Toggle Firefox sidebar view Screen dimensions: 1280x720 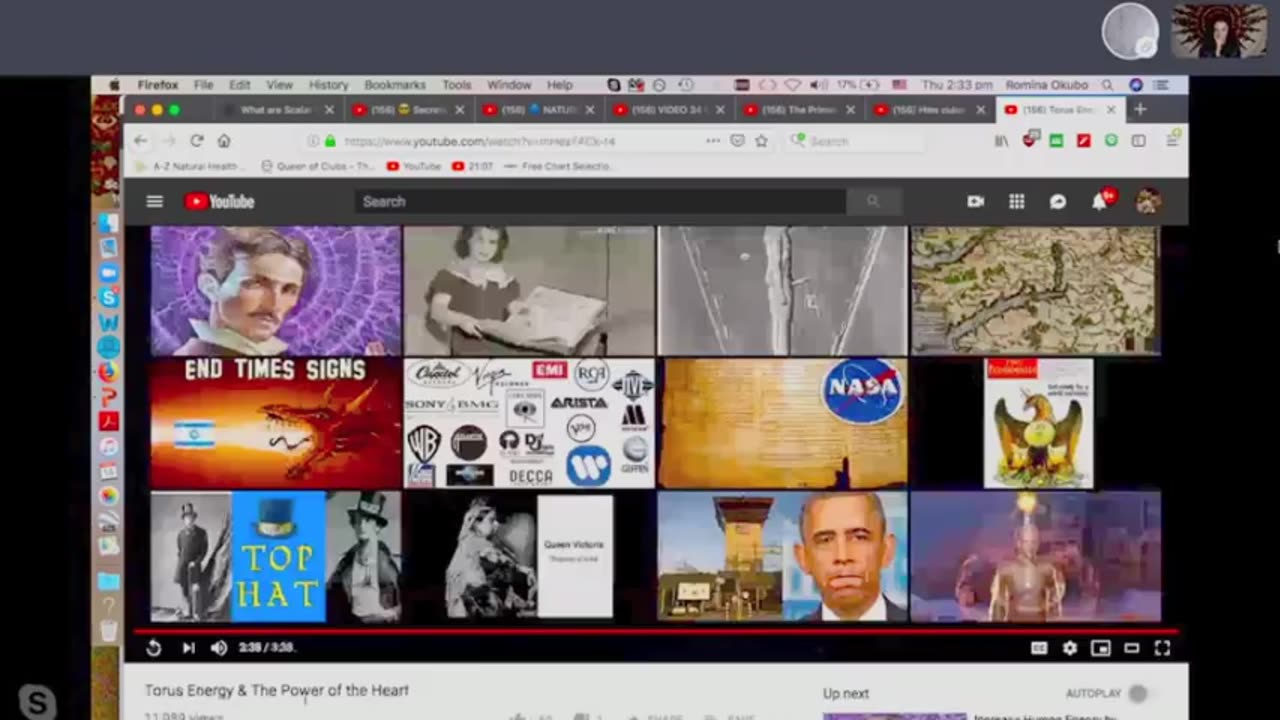pos(1138,141)
